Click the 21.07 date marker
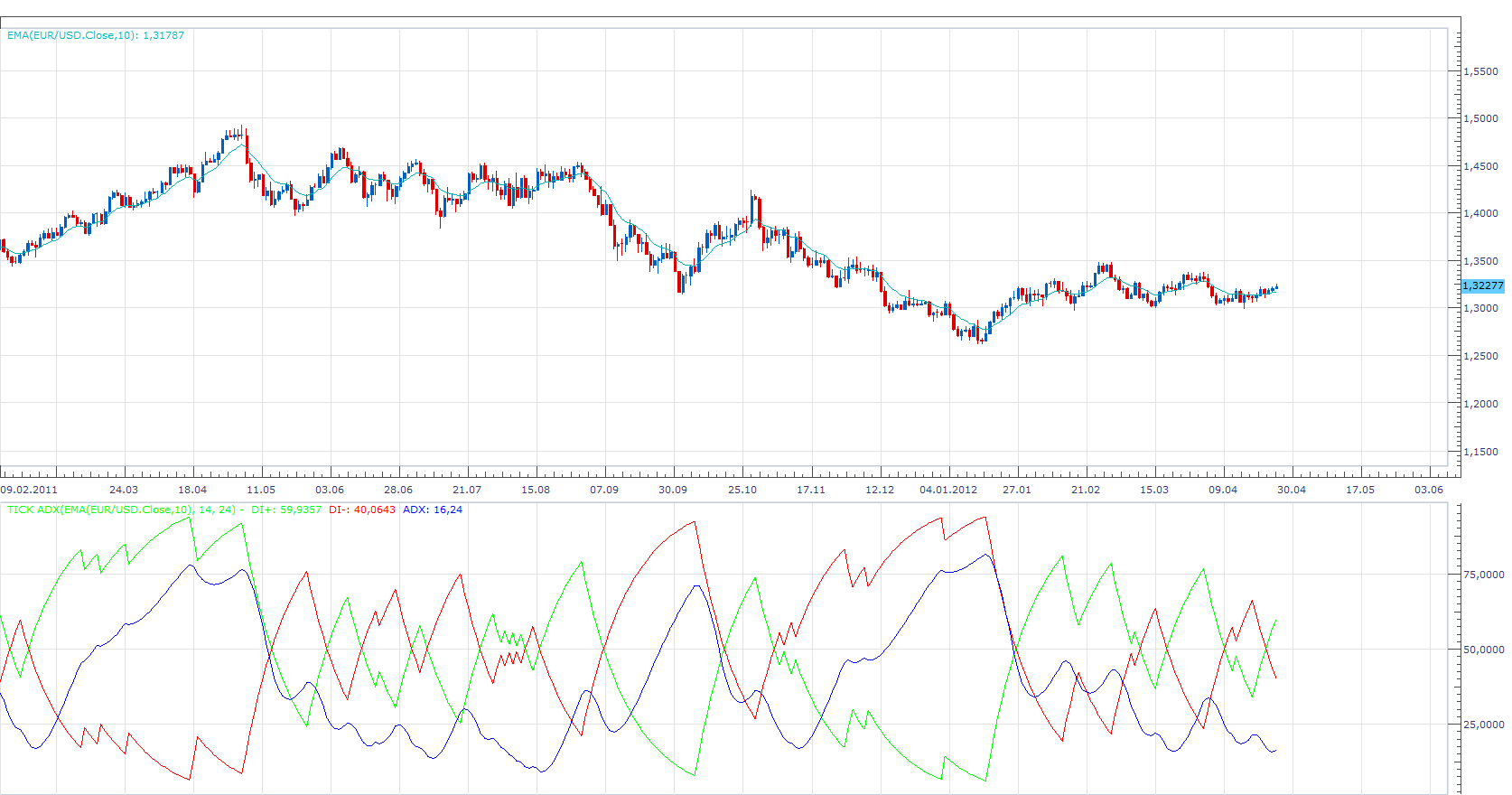 point(467,490)
